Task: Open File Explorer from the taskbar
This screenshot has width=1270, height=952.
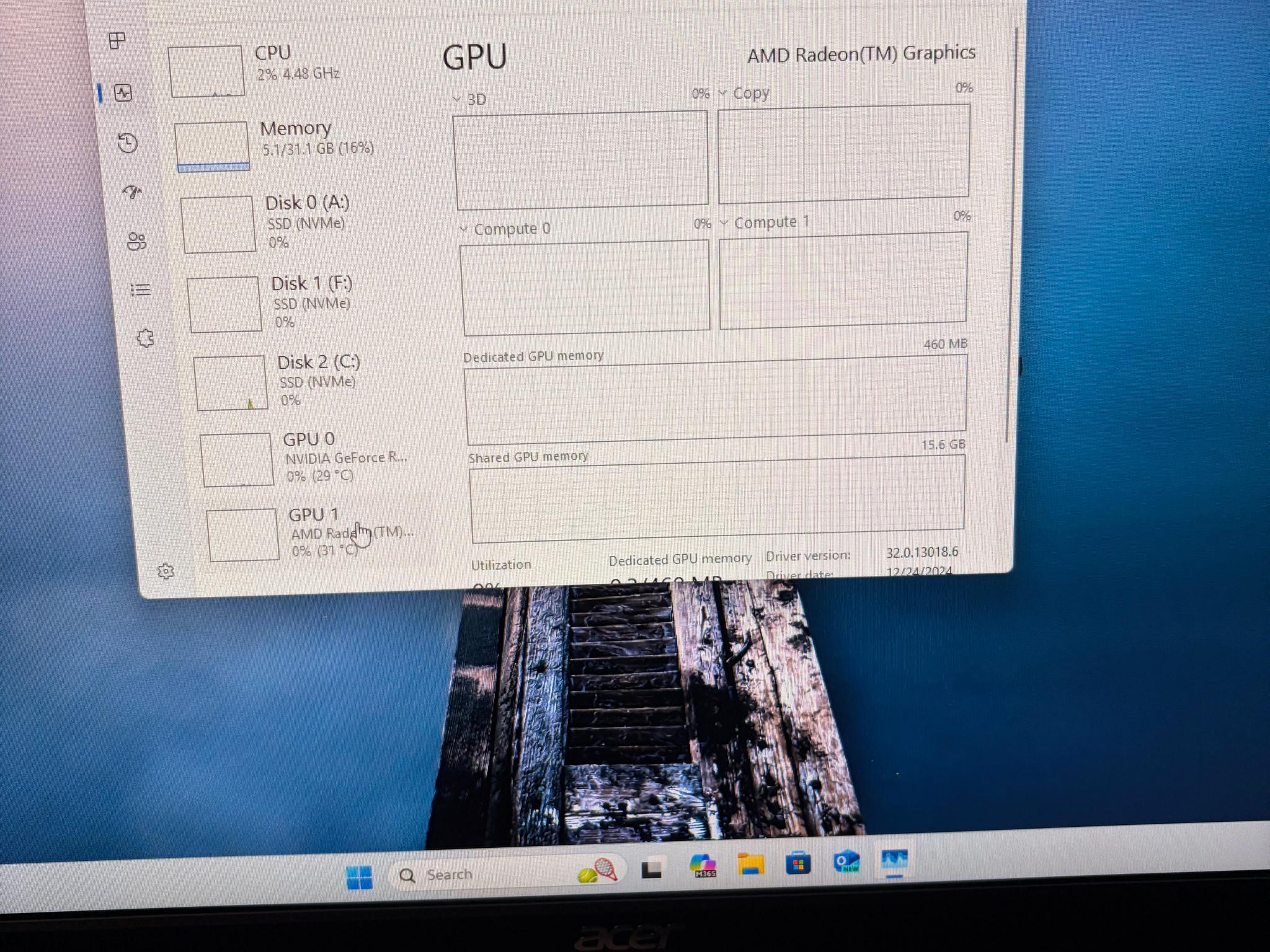Action: click(750, 863)
